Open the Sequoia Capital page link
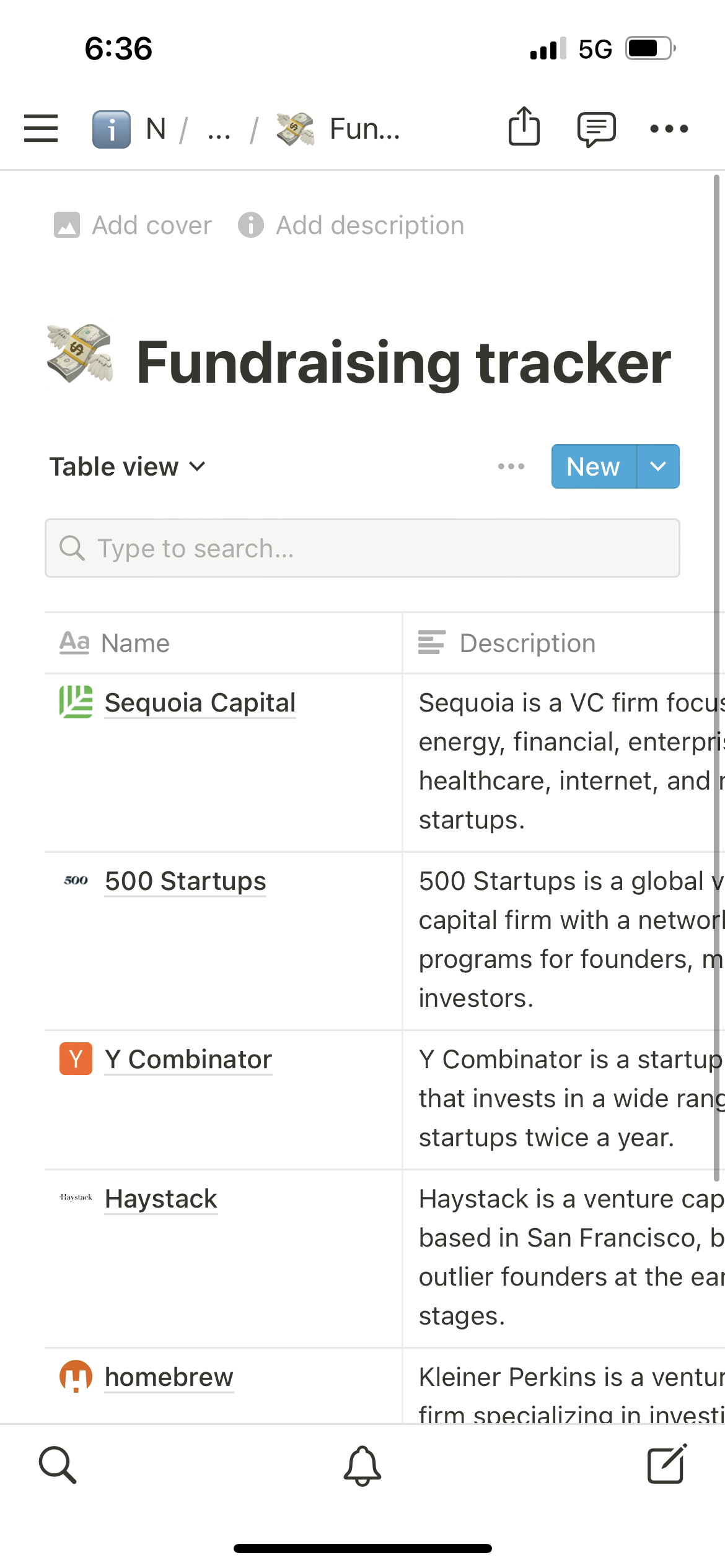725x1568 pixels. click(200, 703)
